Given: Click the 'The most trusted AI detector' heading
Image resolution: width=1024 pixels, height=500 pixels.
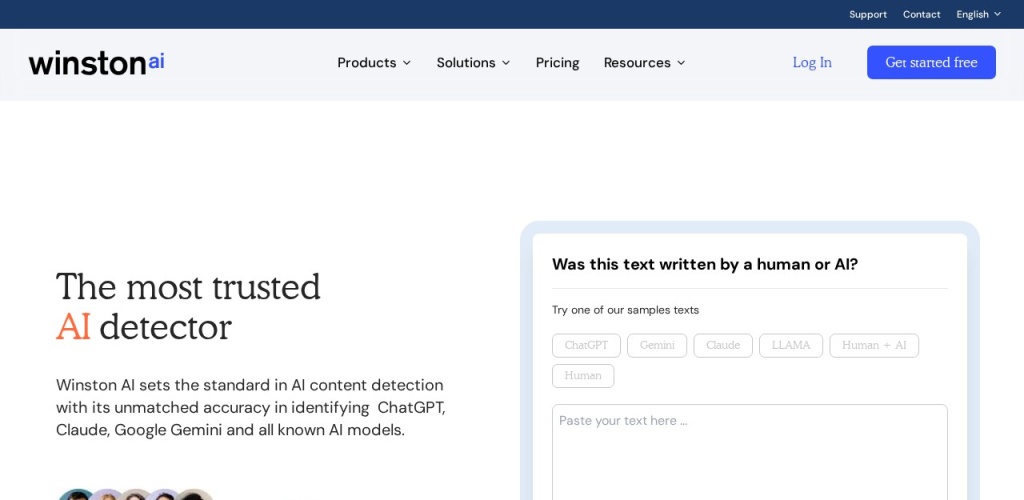Looking at the screenshot, I should pos(188,306).
